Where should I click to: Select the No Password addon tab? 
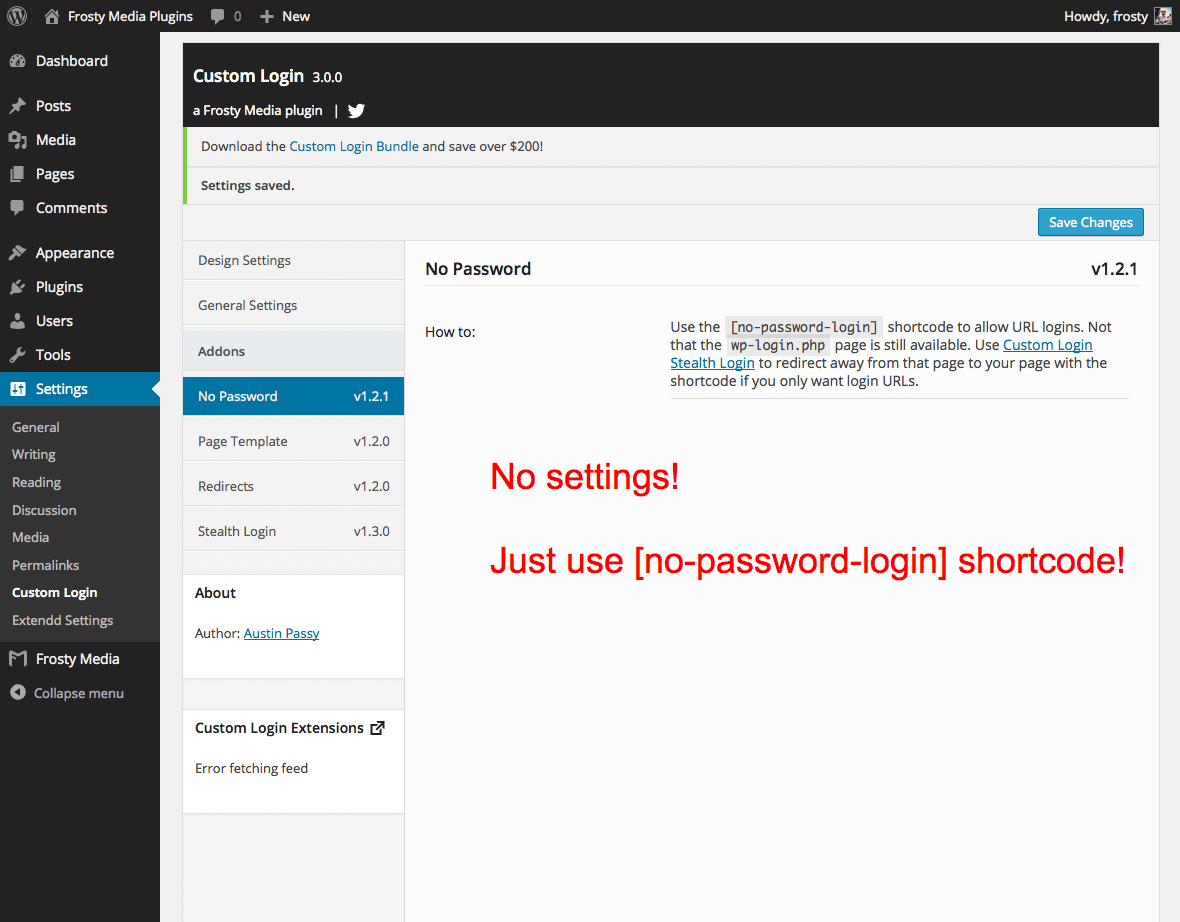293,396
